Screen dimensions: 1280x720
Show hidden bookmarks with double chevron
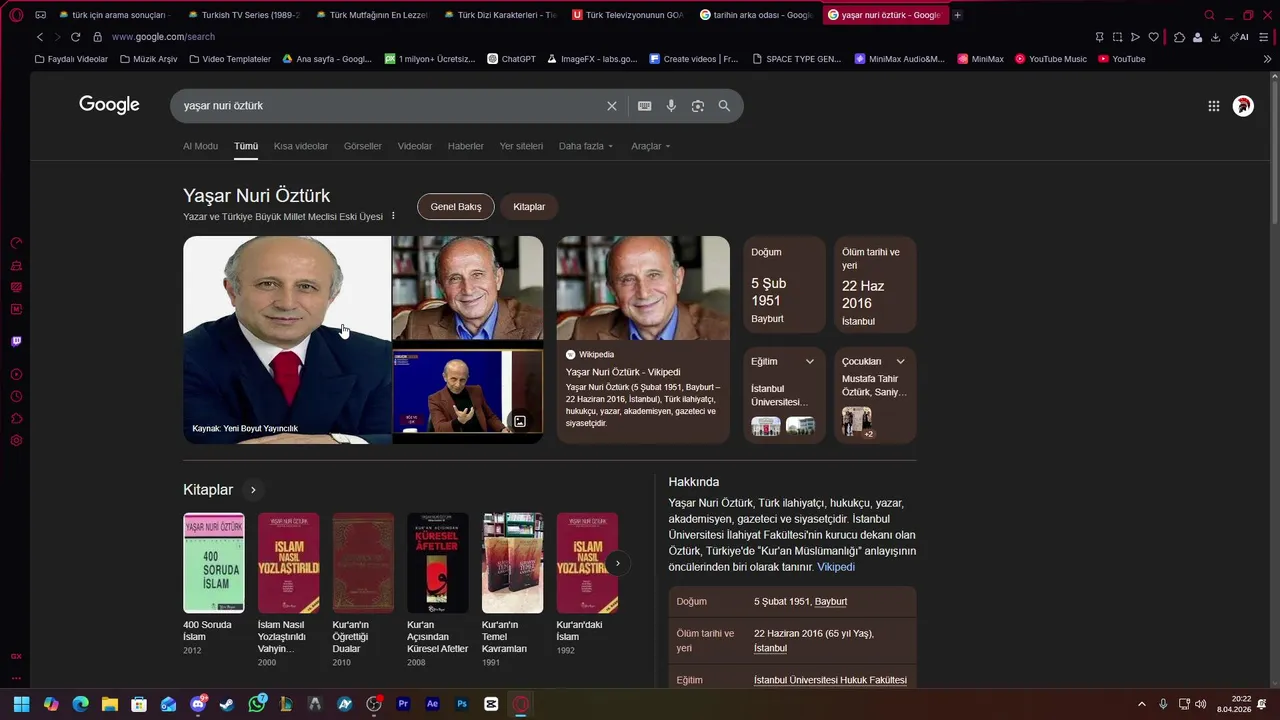1267,59
